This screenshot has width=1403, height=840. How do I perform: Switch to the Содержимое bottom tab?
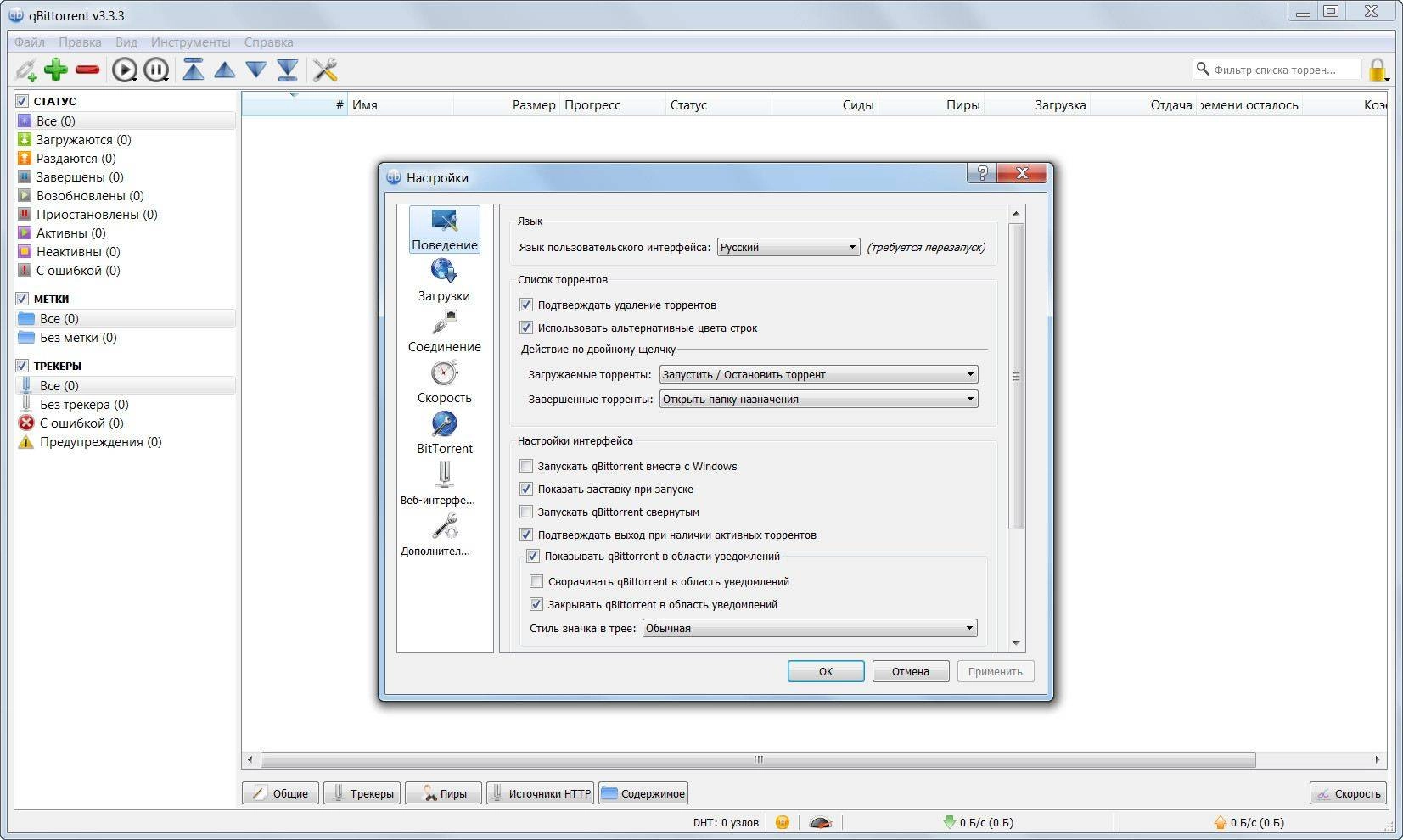[x=643, y=793]
